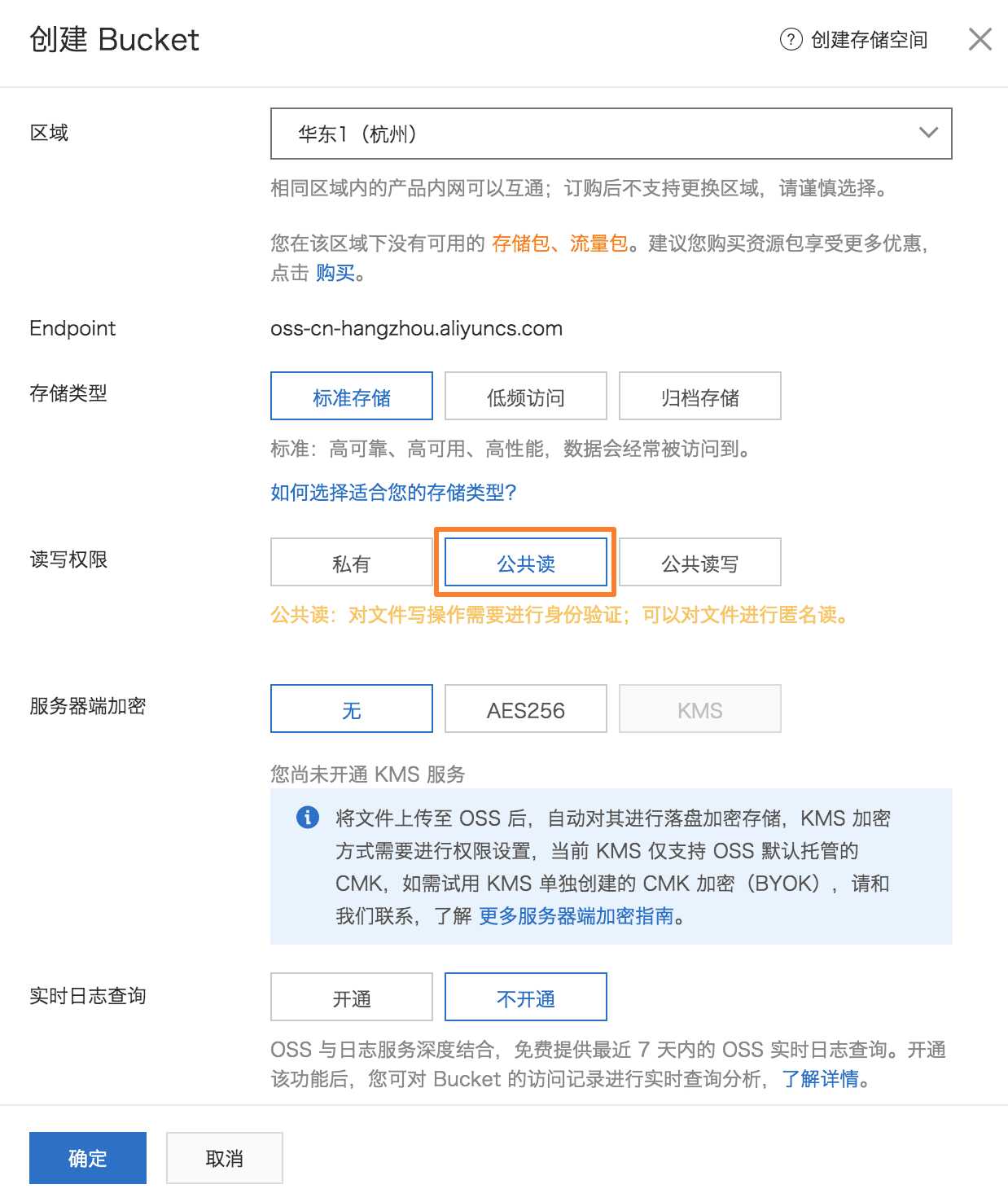Click the 创建 Bucket dialog title
Screen dimensions: 1008x1202
(114, 39)
